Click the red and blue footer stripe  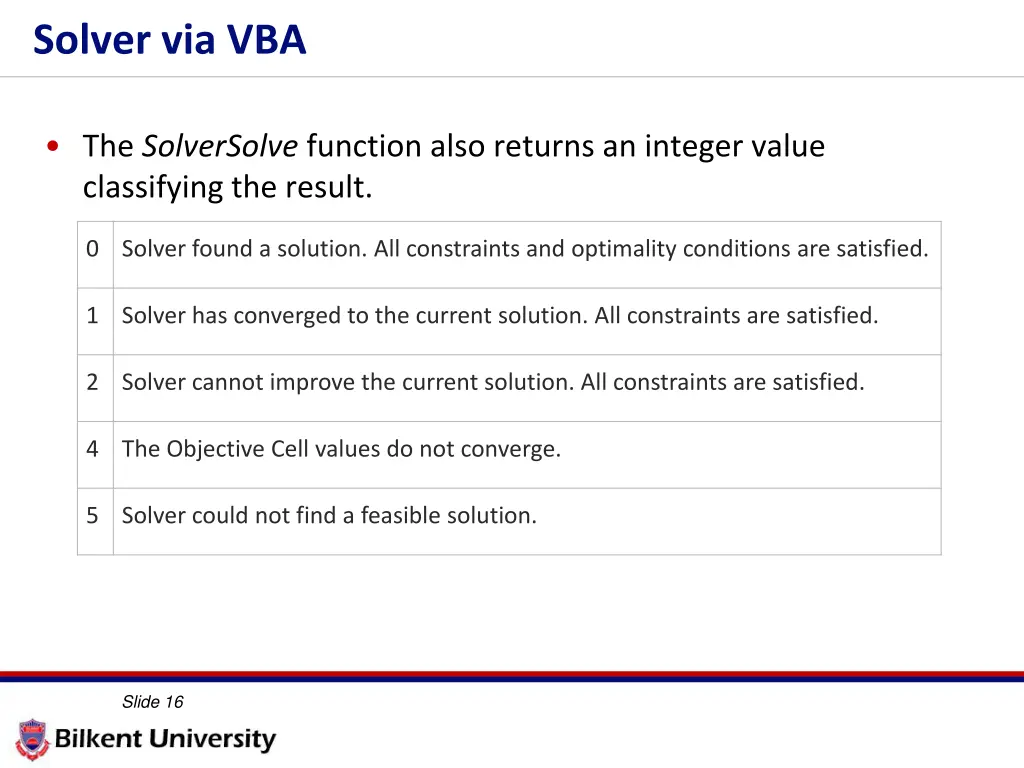pos(512,677)
